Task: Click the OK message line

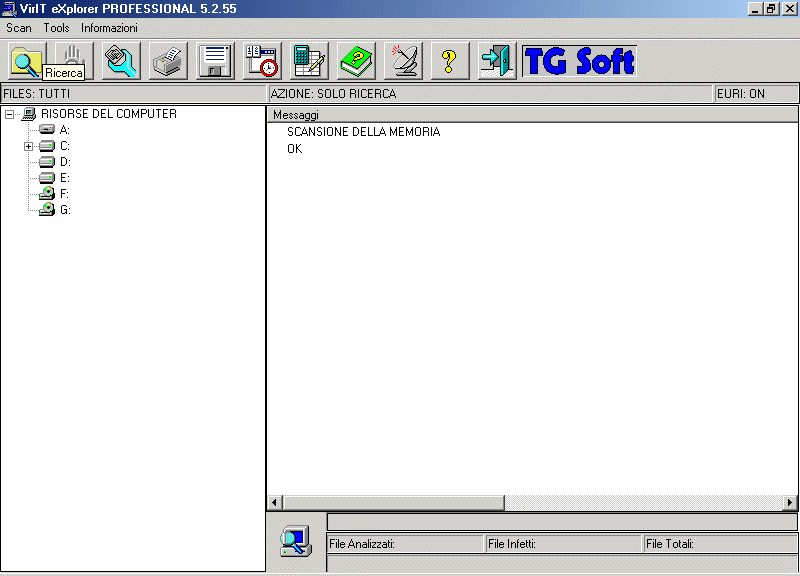Action: tap(294, 148)
